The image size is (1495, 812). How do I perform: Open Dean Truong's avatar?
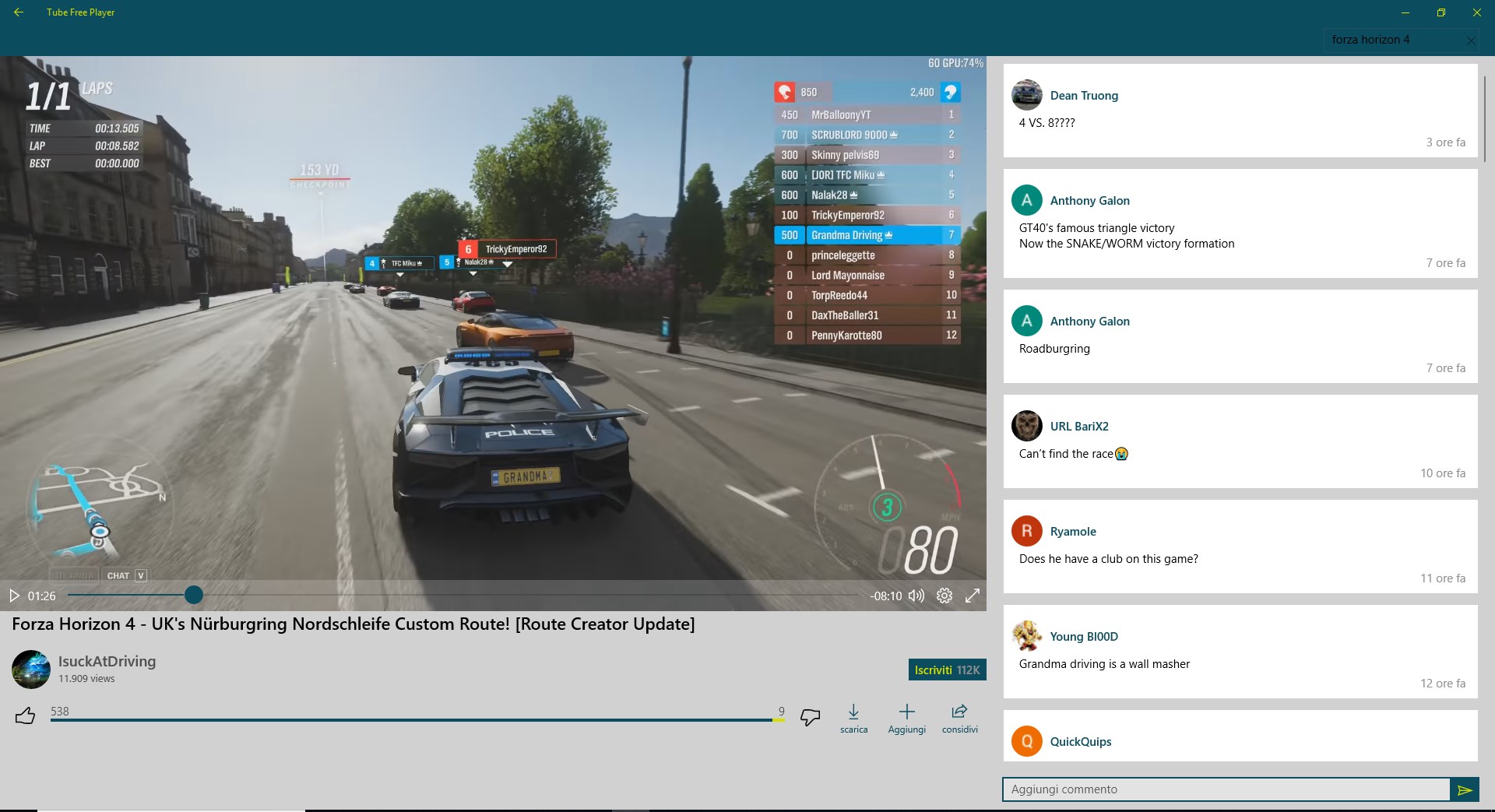coord(1027,95)
